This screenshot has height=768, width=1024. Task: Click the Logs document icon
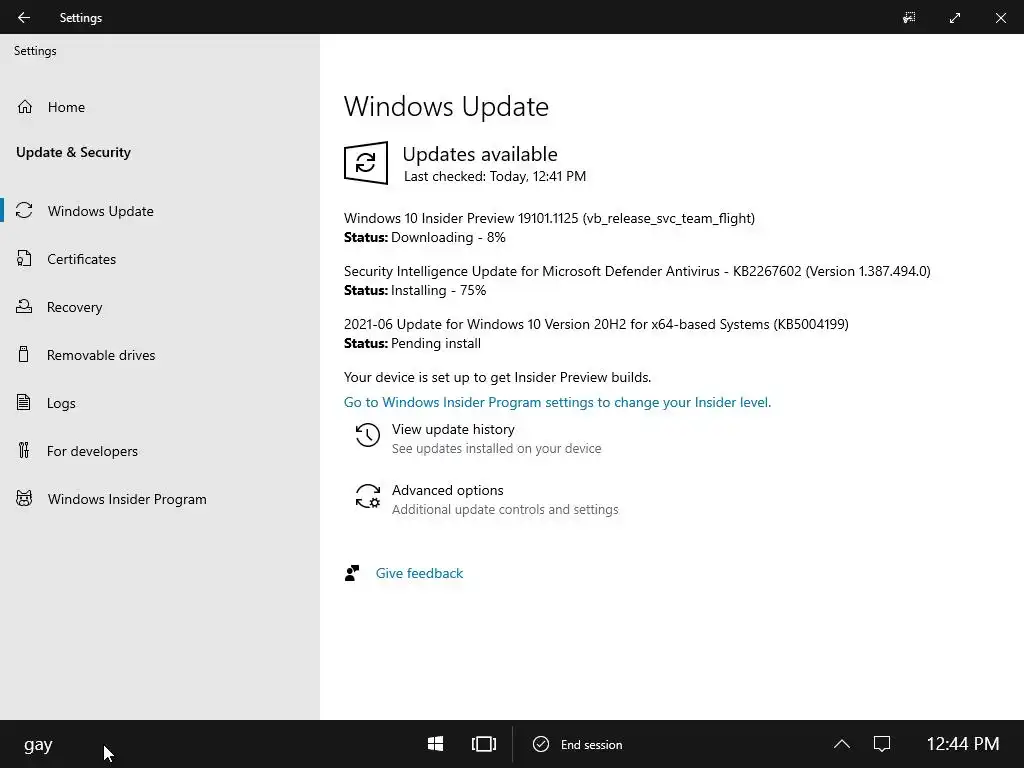24,402
